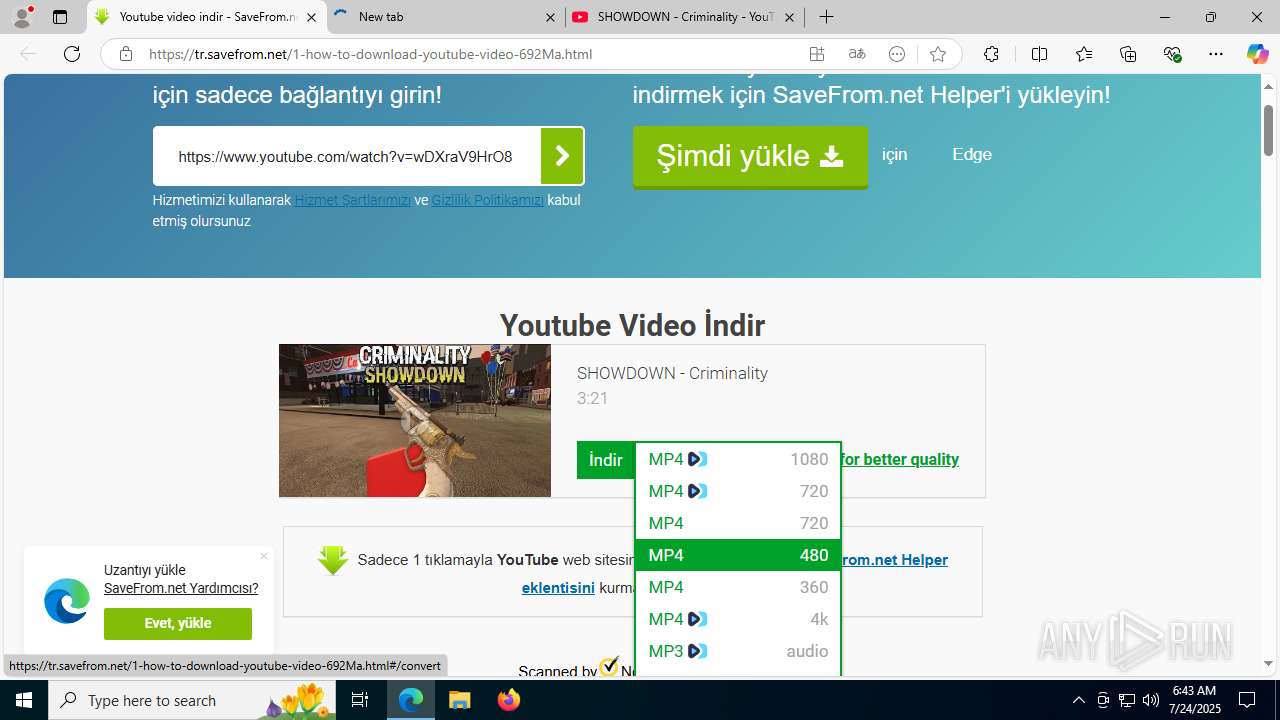Open network tray icon

click(1127, 700)
